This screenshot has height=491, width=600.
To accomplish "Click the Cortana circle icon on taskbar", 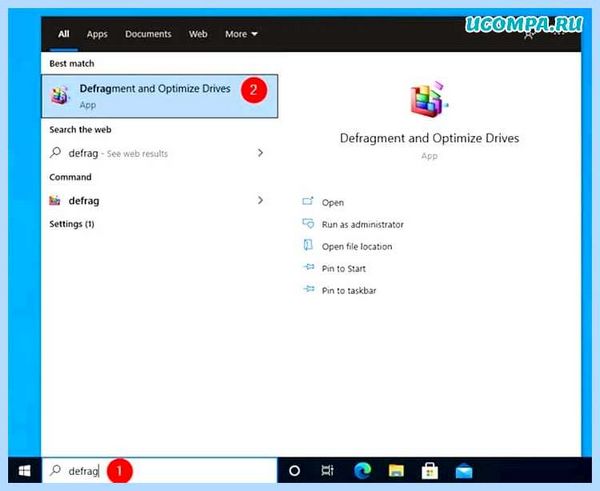I will click(294, 471).
